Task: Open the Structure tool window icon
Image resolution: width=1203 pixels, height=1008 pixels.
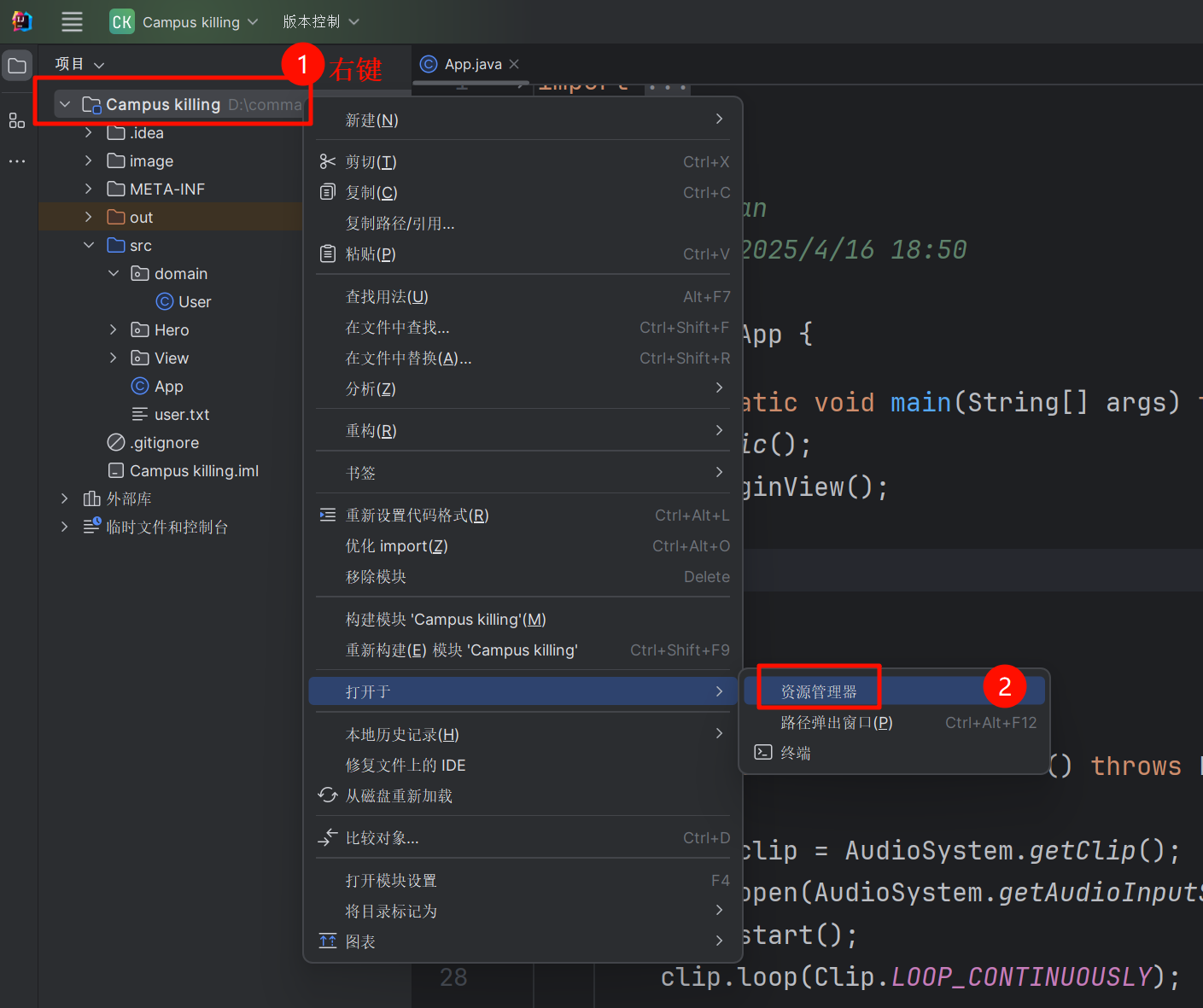Action: 17,120
